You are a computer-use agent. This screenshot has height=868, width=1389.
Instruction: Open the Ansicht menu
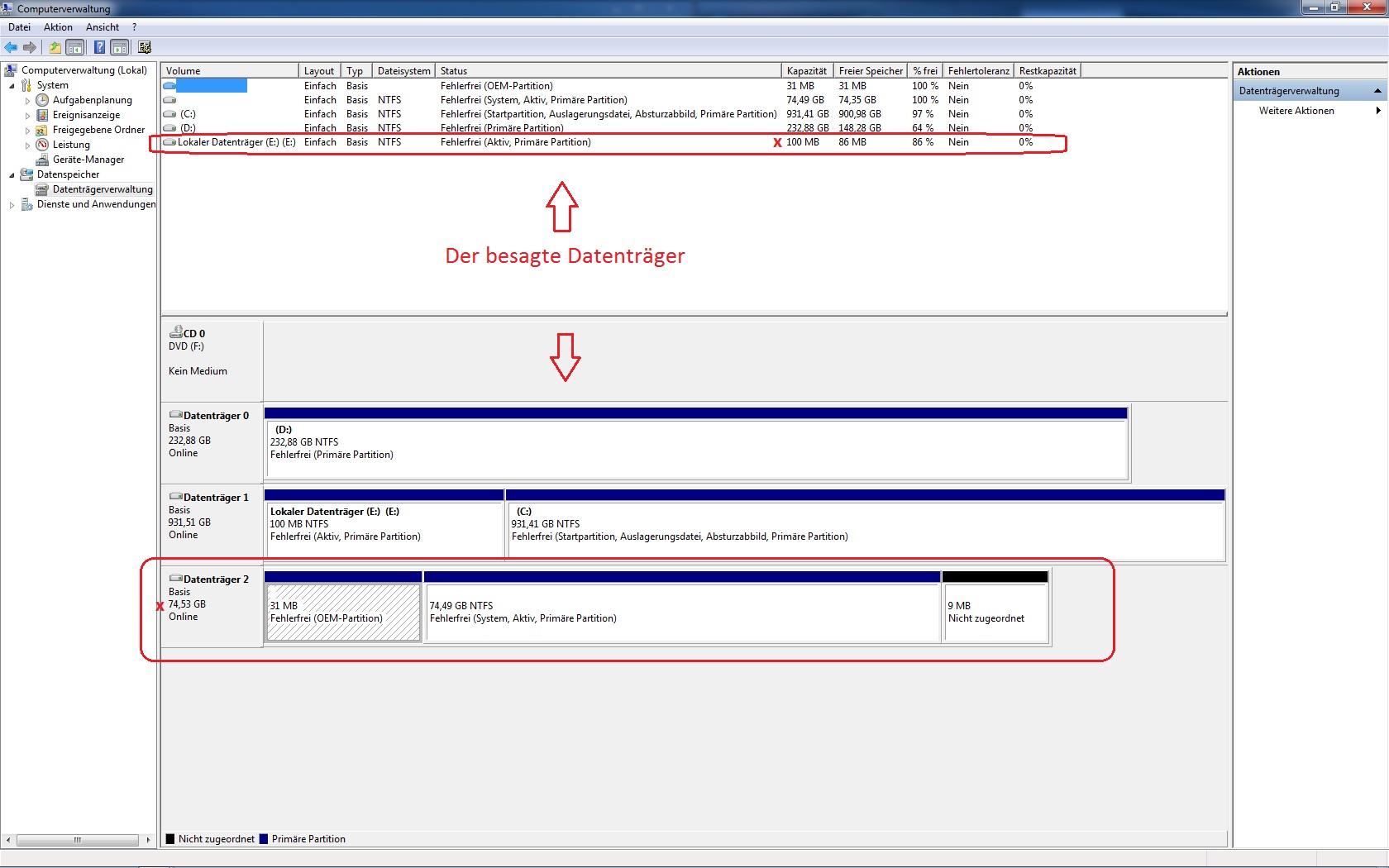pos(102,27)
